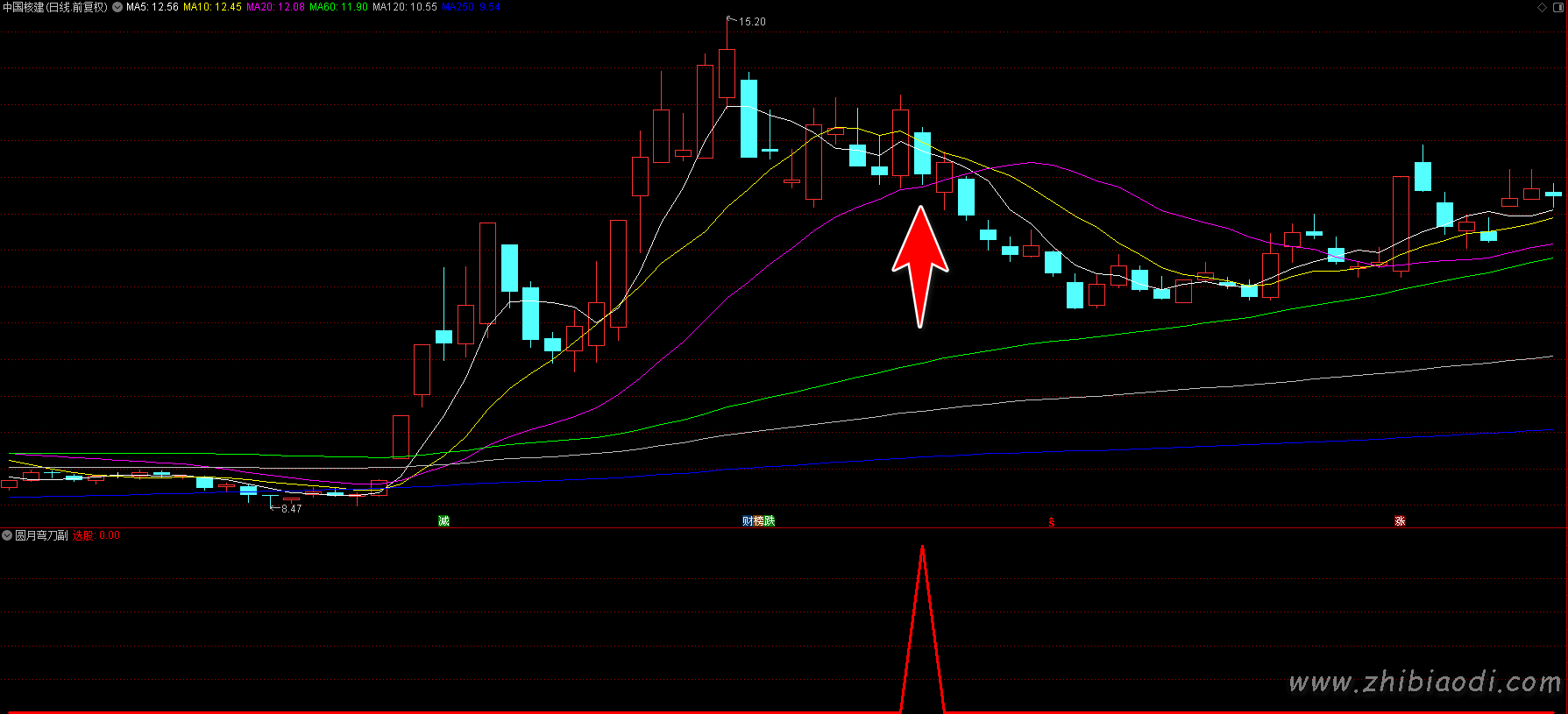This screenshot has width=1568, height=714.
Task: Click the red $ event marker
Action: (1052, 522)
